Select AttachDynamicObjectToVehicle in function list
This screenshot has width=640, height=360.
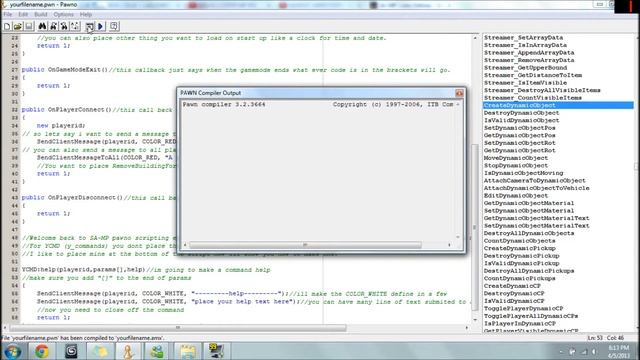pyautogui.click(x=536, y=188)
